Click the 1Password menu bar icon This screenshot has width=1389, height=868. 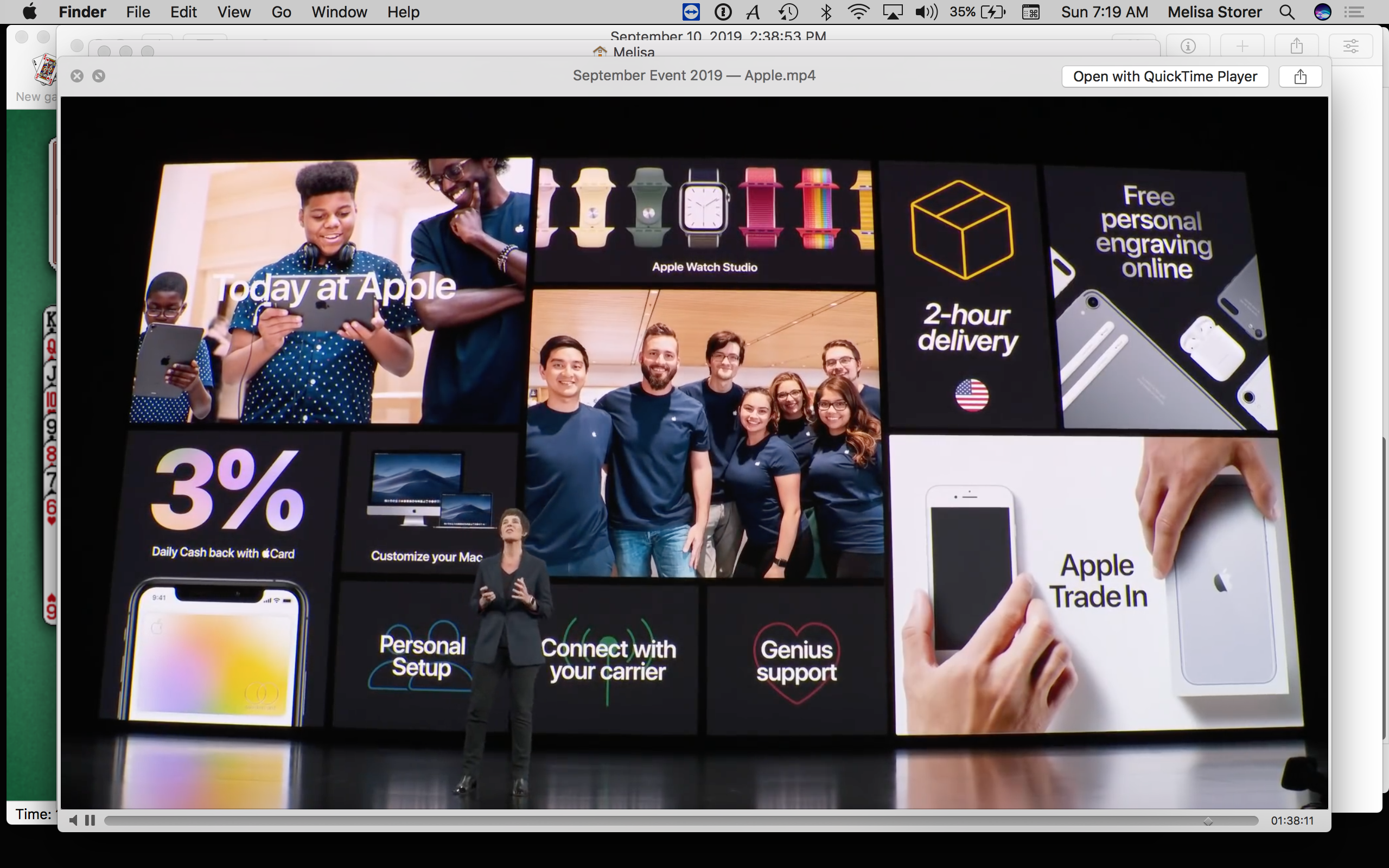723,12
